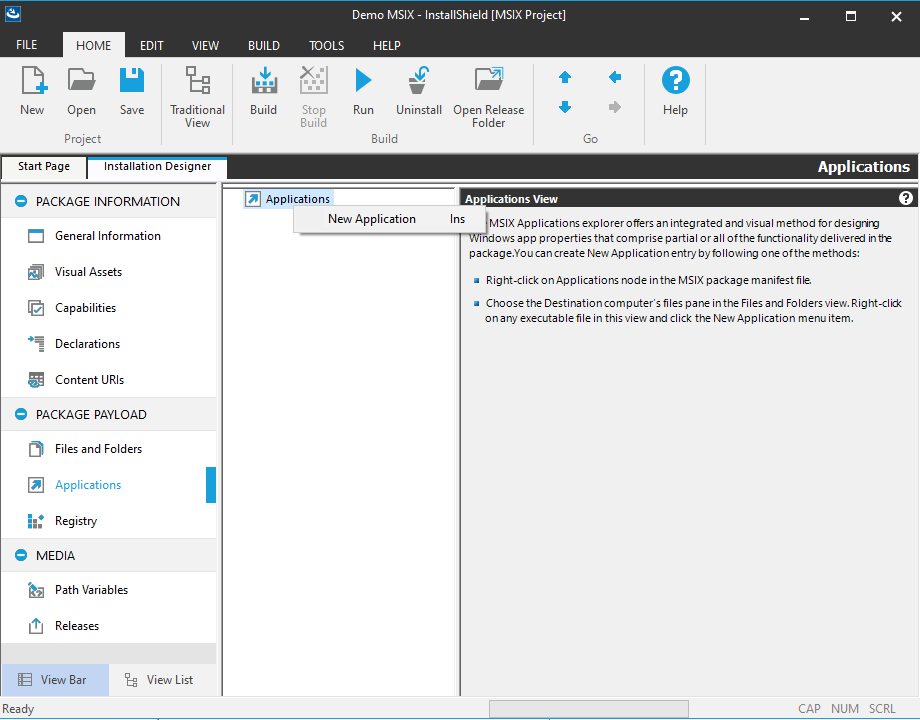Switch to the TOOLS ribbon tab
The height and width of the screenshot is (720, 920).
tap(327, 45)
